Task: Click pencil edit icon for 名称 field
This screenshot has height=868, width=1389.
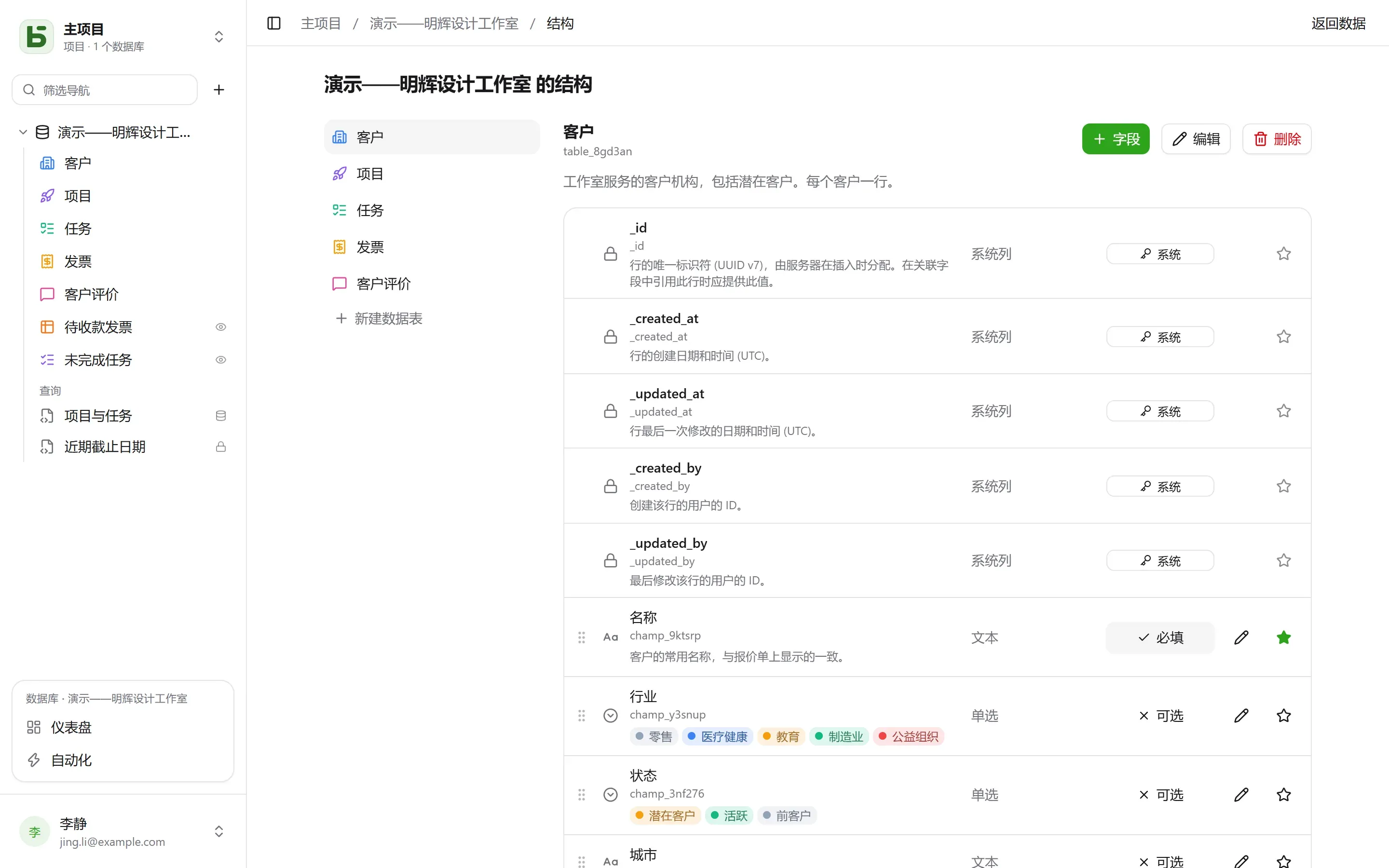Action: pyautogui.click(x=1241, y=637)
